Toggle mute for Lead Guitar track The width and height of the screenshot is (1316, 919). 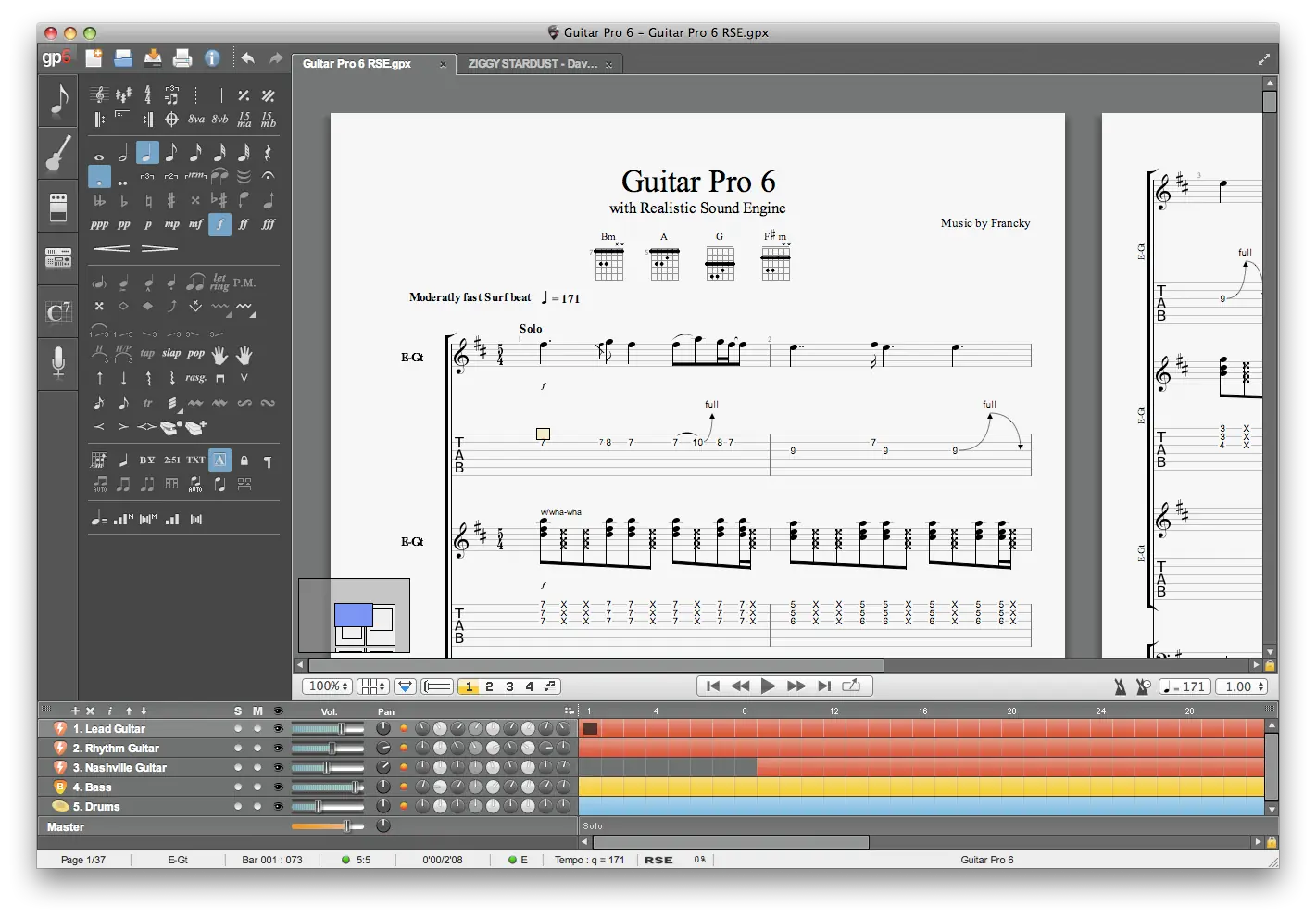click(x=257, y=729)
